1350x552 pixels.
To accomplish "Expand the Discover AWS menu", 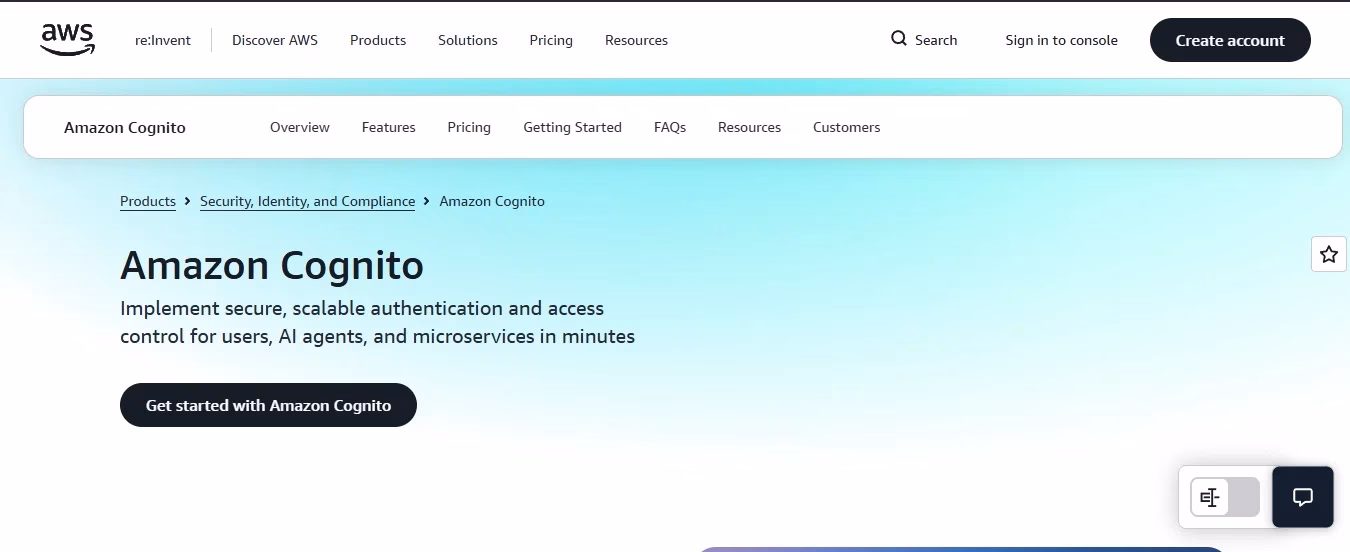I will click(x=275, y=40).
